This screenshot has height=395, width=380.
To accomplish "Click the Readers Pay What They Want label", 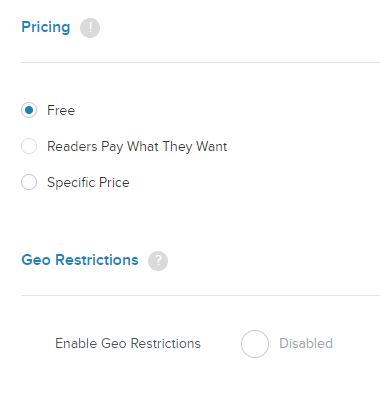I will [x=137, y=147].
